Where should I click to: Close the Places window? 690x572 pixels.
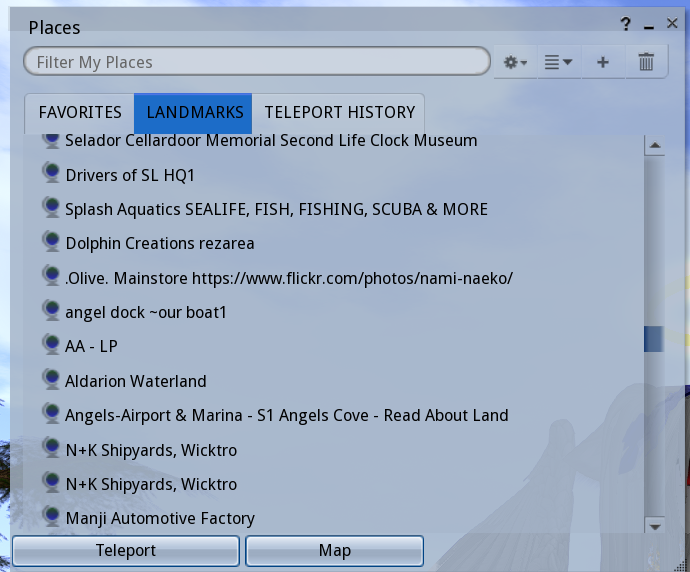pyautogui.click(x=672, y=23)
